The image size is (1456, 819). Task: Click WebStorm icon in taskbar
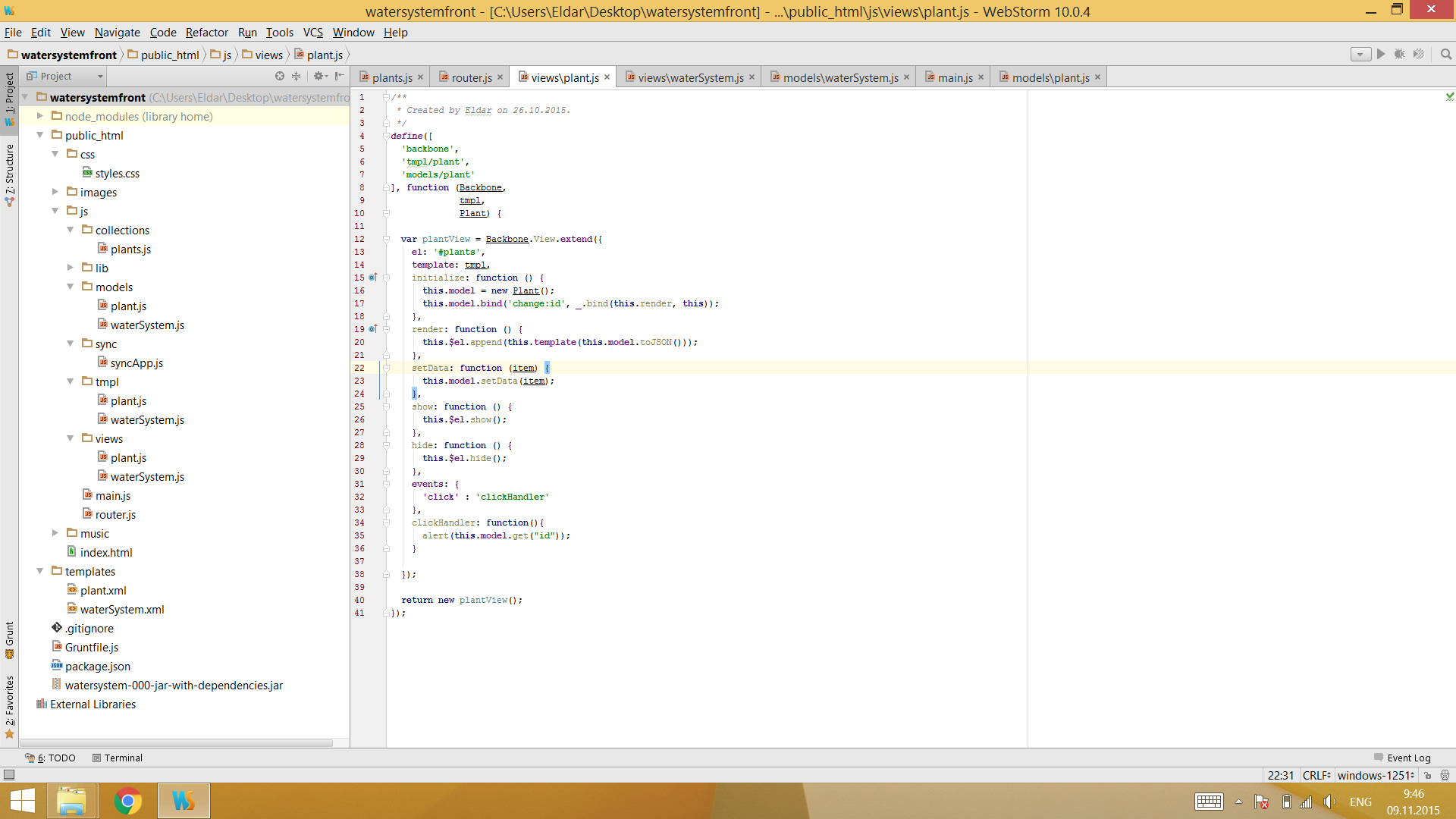(x=184, y=801)
